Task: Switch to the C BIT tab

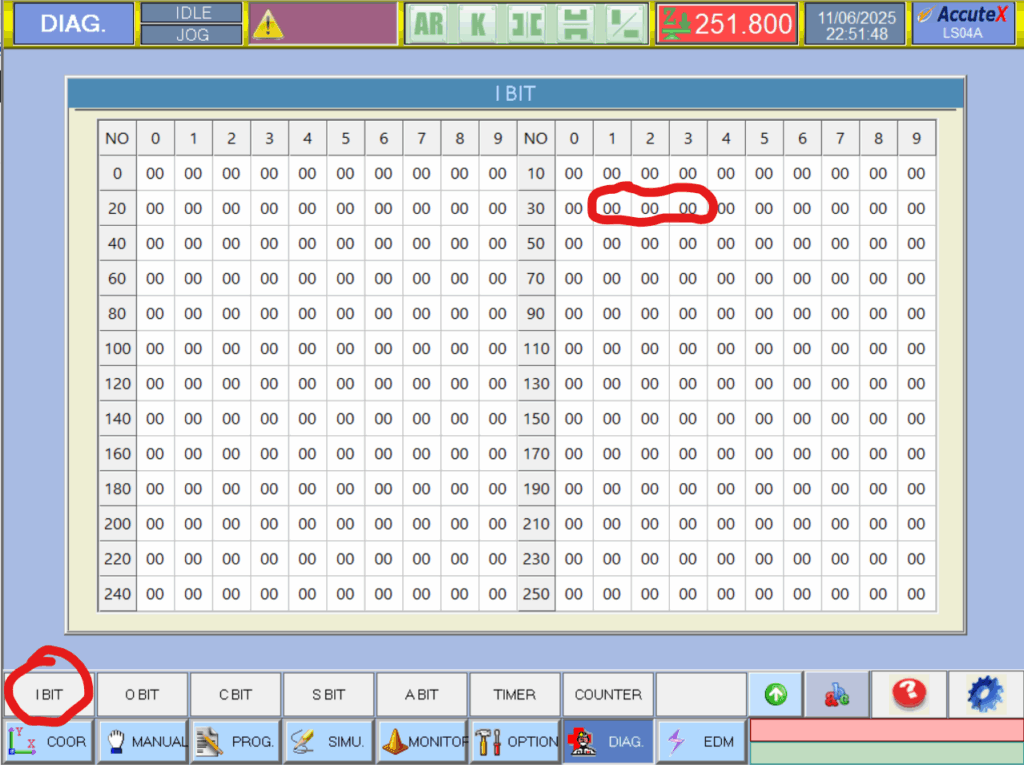Action: tap(235, 694)
